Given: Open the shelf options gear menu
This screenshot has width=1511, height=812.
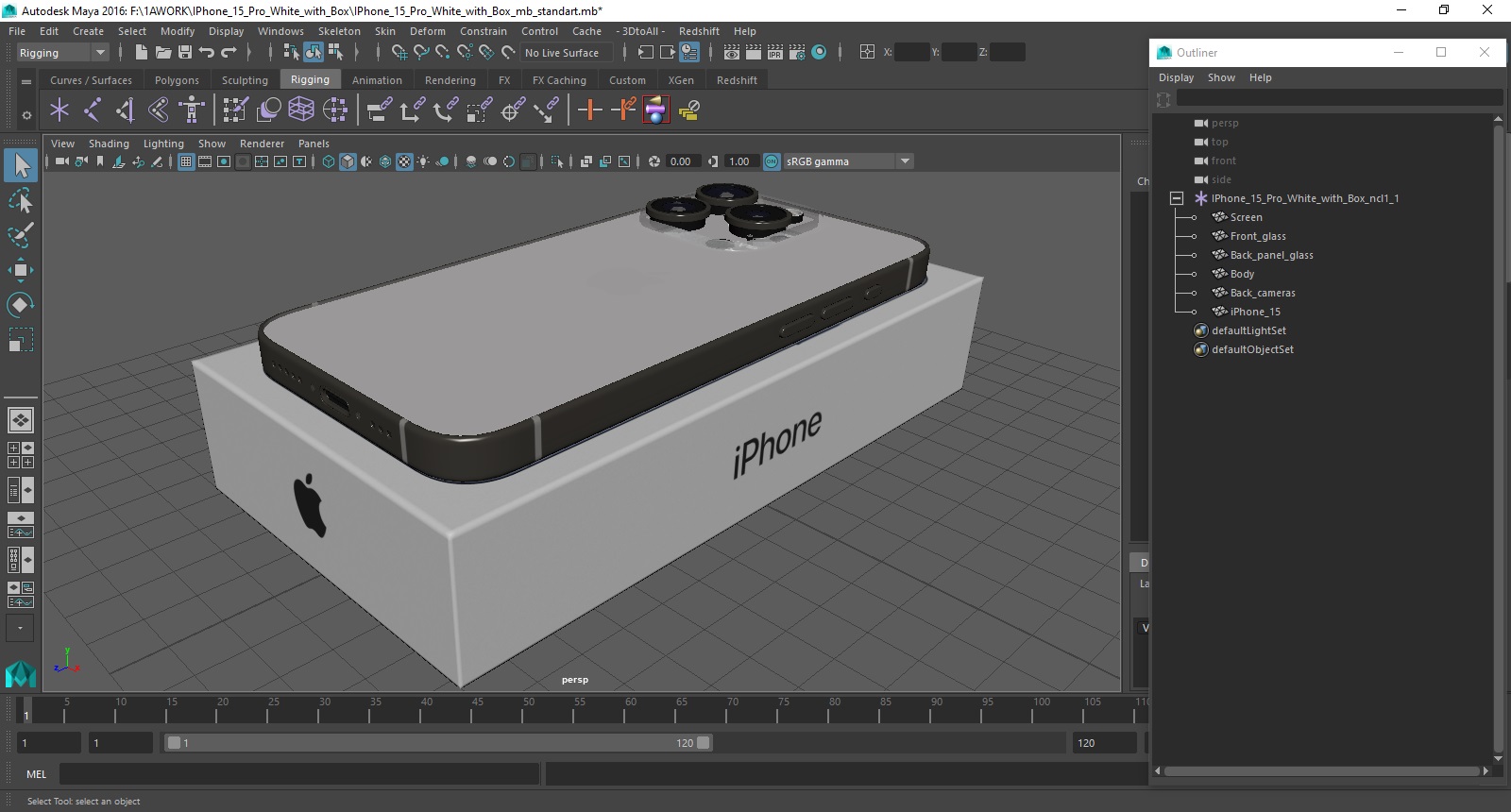Looking at the screenshot, I should coord(26,115).
